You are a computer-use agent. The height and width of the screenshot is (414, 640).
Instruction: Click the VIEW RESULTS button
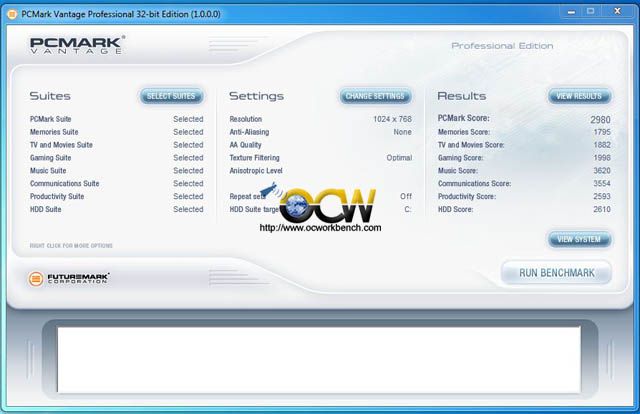point(579,96)
